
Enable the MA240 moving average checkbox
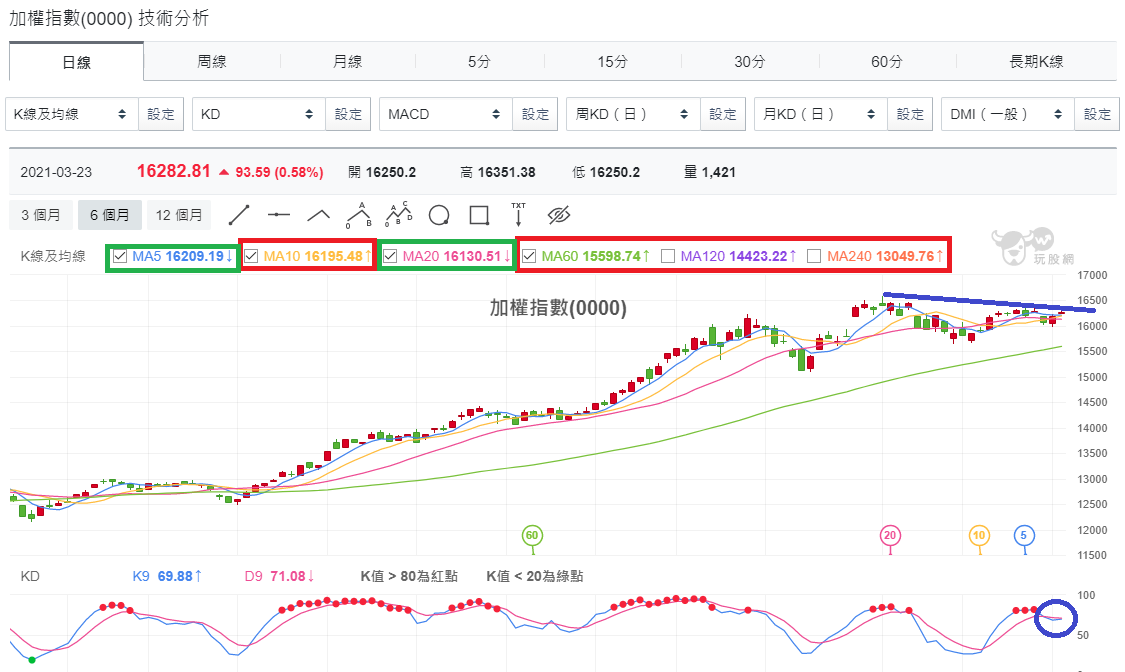pos(814,256)
